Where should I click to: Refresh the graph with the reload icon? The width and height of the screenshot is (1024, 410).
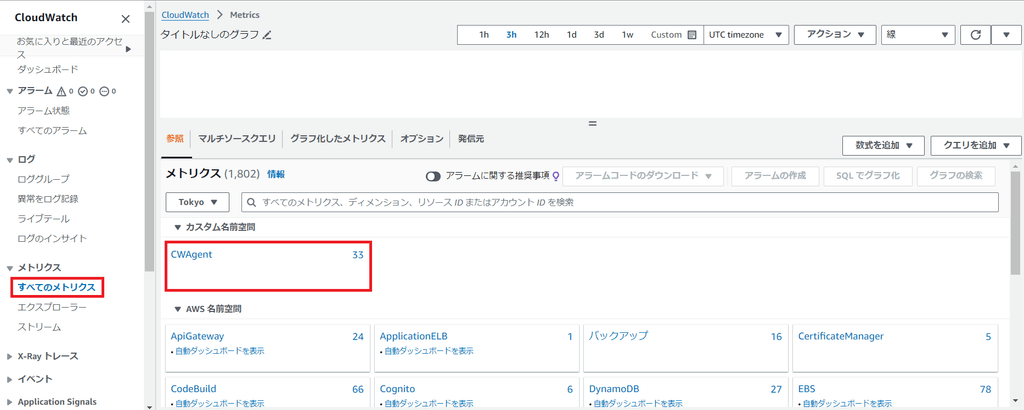pyautogui.click(x=976, y=35)
